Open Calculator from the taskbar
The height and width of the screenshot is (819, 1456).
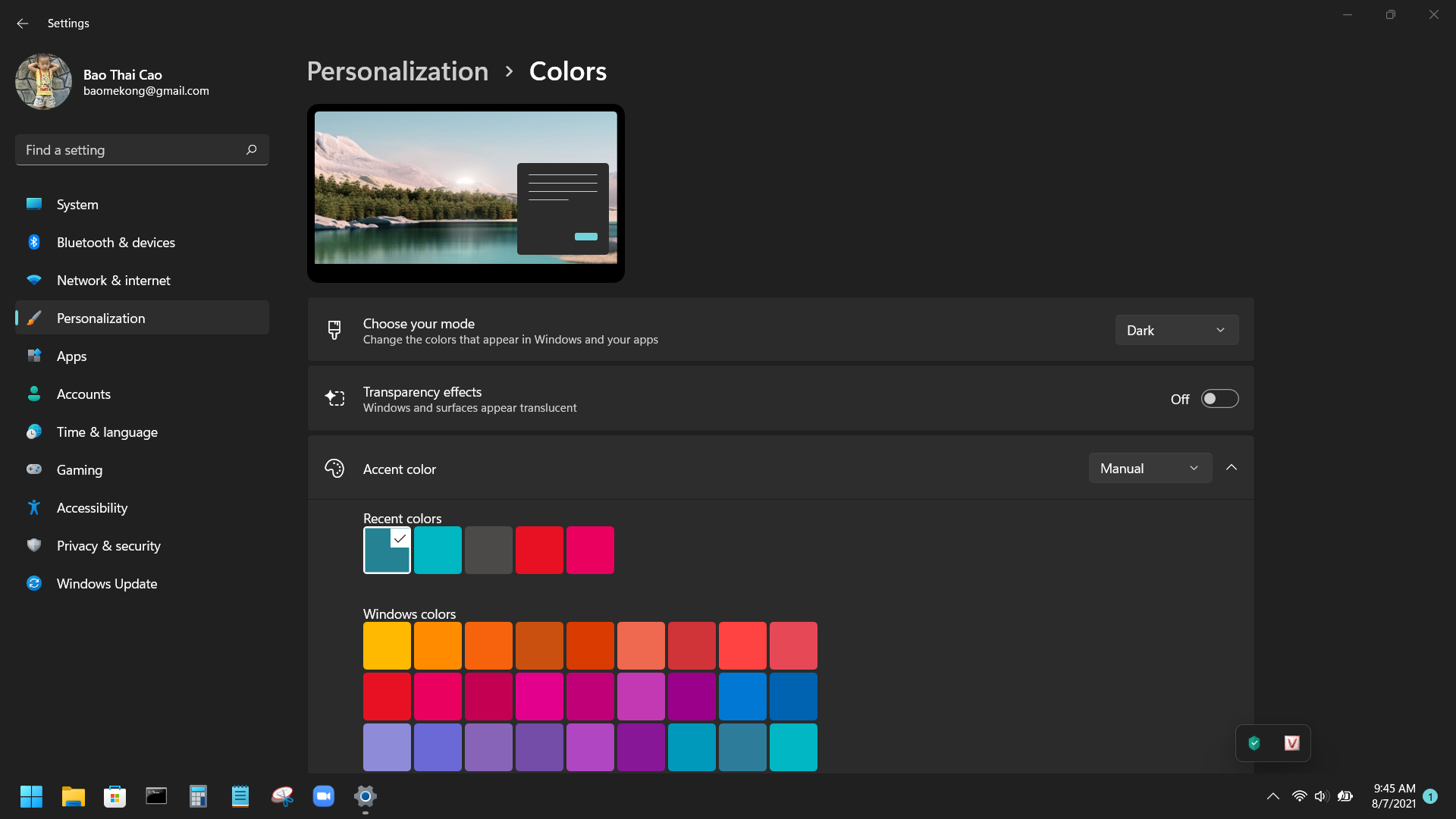(x=198, y=796)
